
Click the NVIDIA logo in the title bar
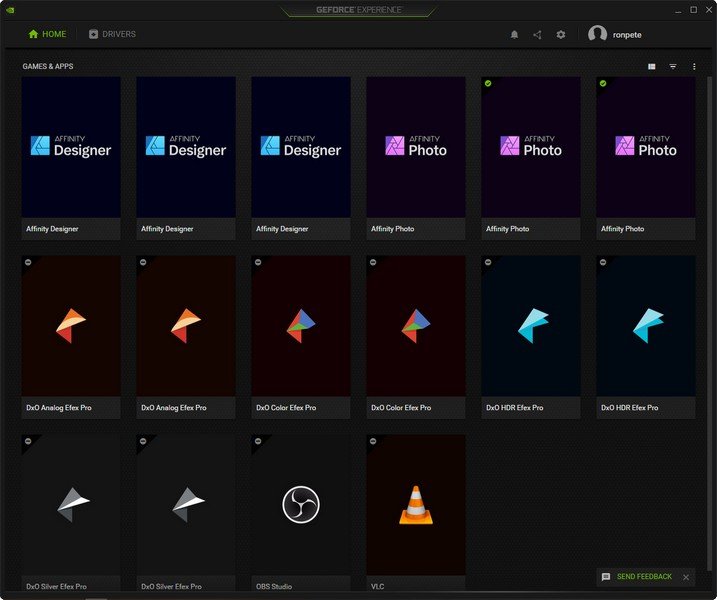point(11,10)
